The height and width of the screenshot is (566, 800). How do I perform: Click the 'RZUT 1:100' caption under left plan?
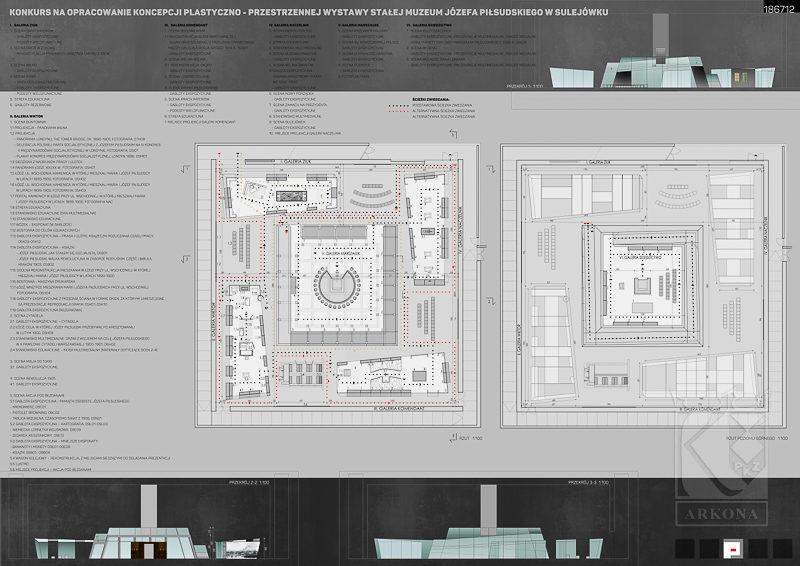[470, 438]
